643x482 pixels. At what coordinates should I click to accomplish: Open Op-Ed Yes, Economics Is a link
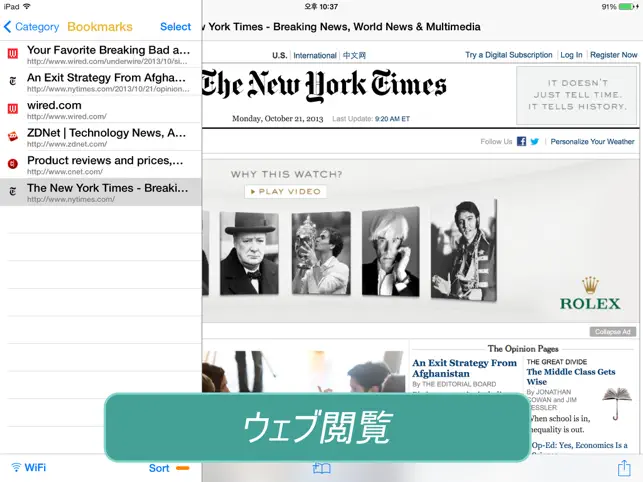(579, 445)
